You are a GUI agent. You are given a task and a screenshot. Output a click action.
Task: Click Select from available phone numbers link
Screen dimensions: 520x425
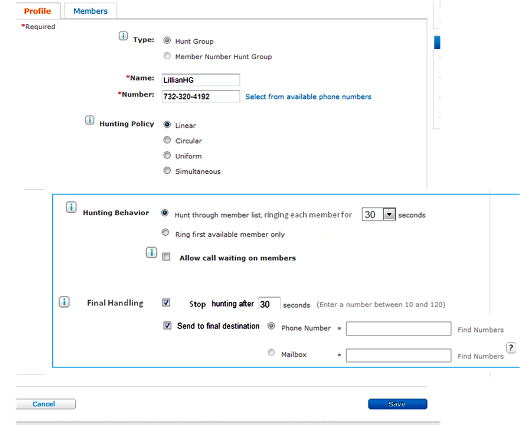tap(308, 97)
